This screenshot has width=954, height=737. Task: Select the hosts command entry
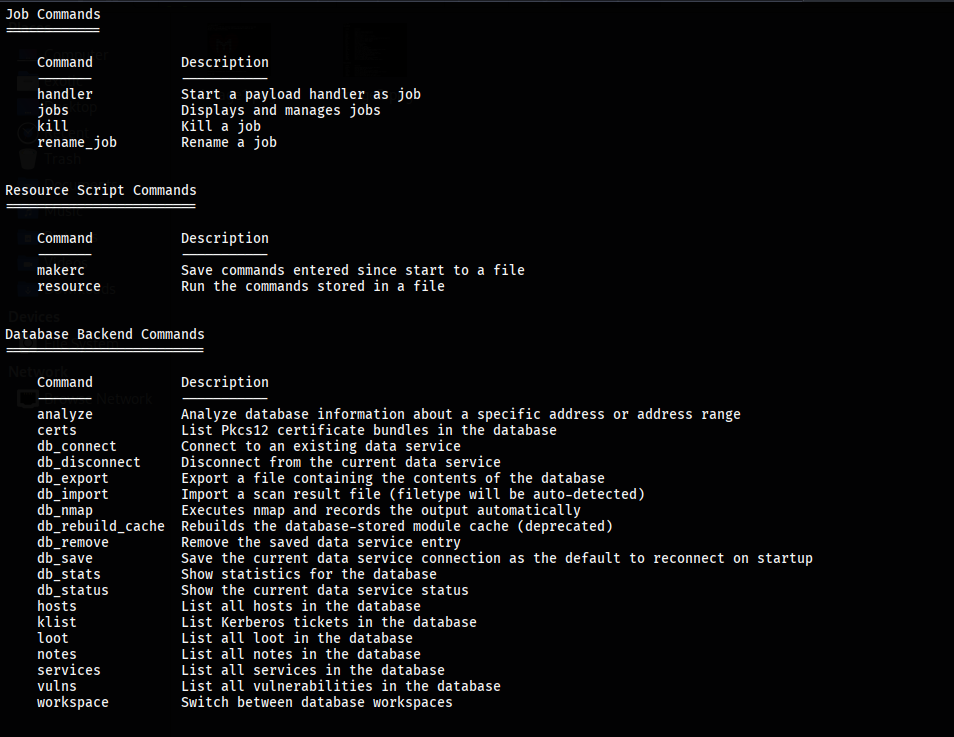57,606
